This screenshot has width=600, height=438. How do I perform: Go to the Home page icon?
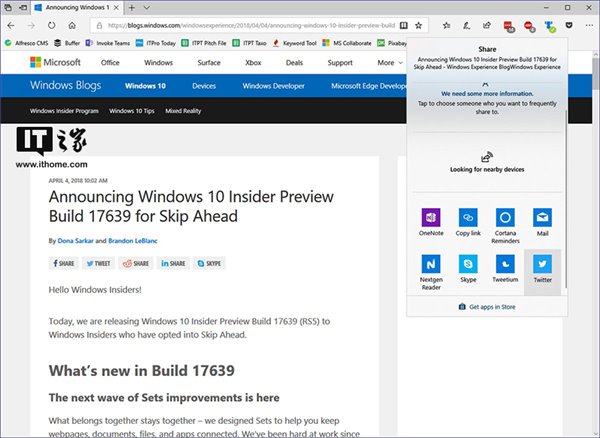click(72, 26)
